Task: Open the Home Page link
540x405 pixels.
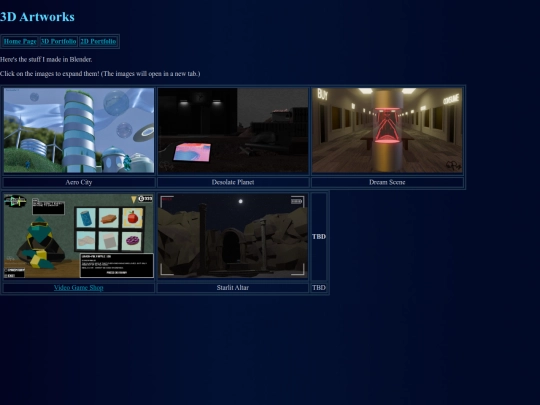Action: click(x=20, y=41)
